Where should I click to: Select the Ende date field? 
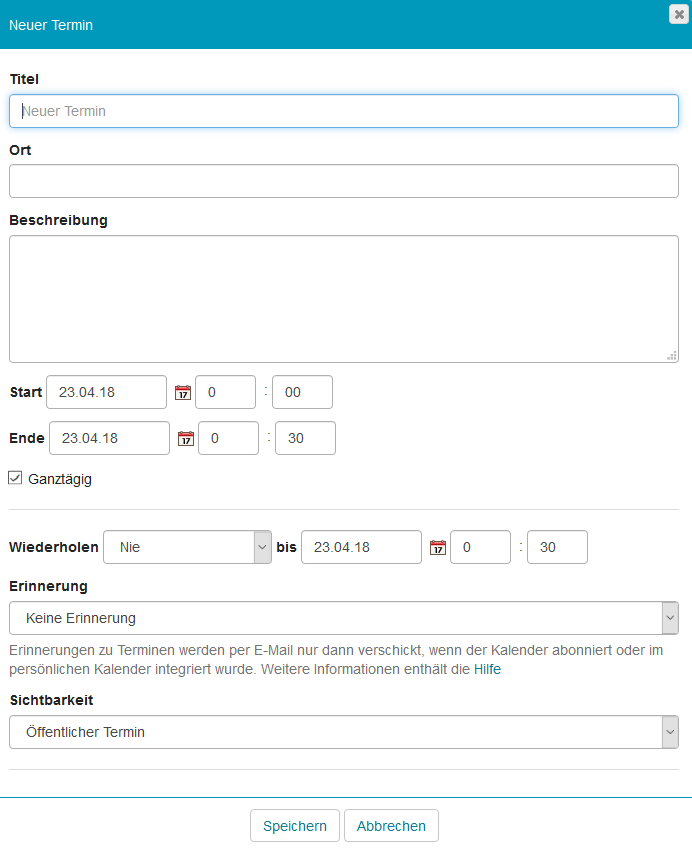coord(109,439)
